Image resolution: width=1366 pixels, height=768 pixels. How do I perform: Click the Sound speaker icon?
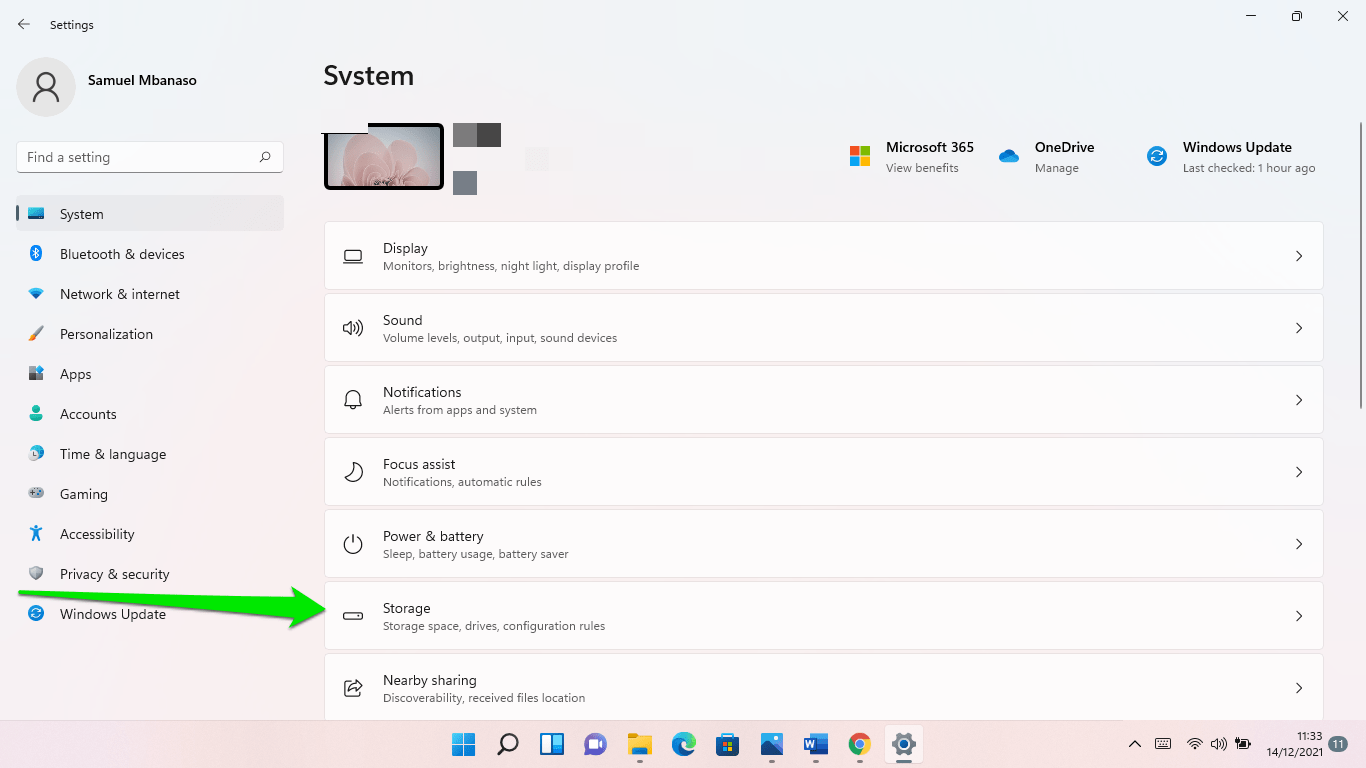point(353,328)
